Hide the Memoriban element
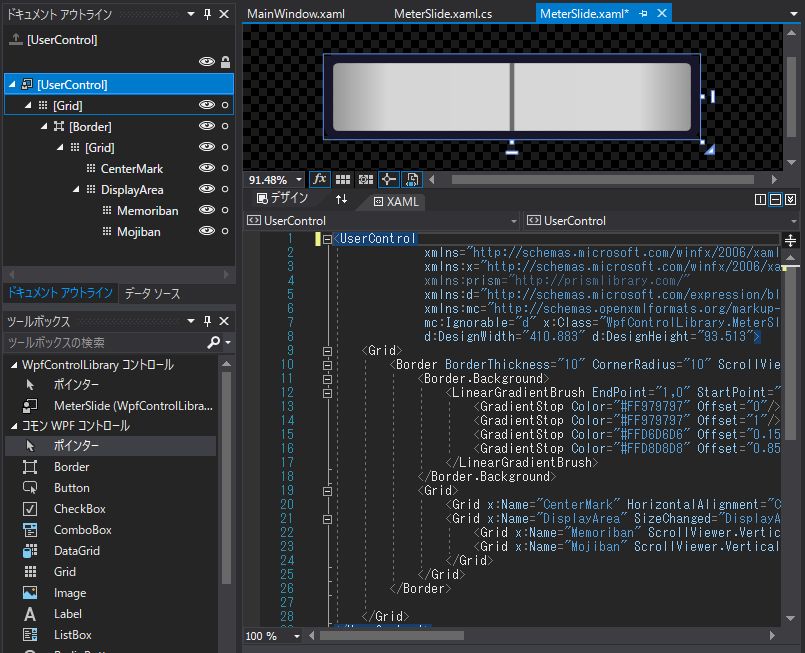The image size is (805, 653). (x=206, y=210)
